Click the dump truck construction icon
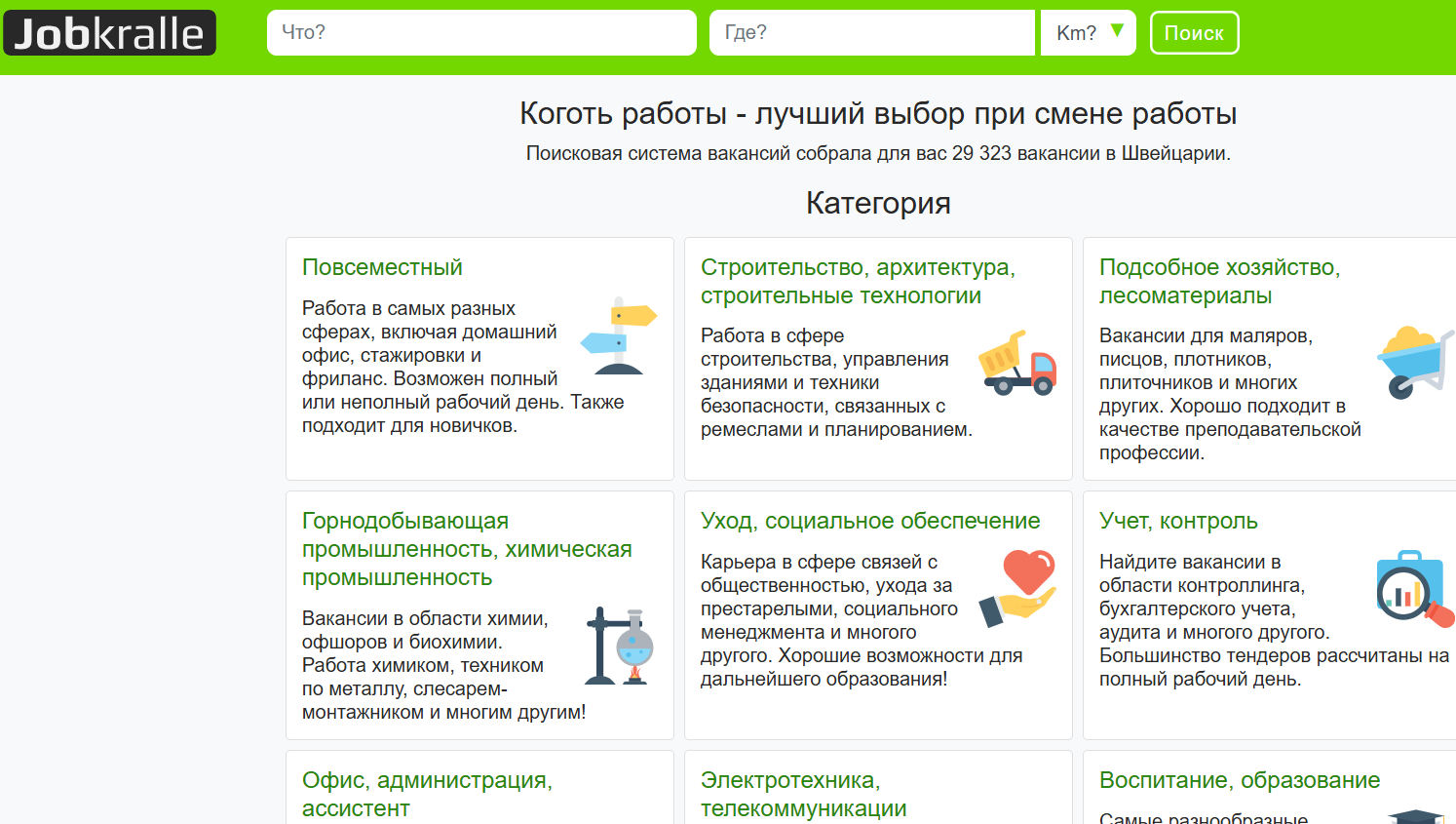Viewport: 1456px width, 824px height. pos(1017,363)
